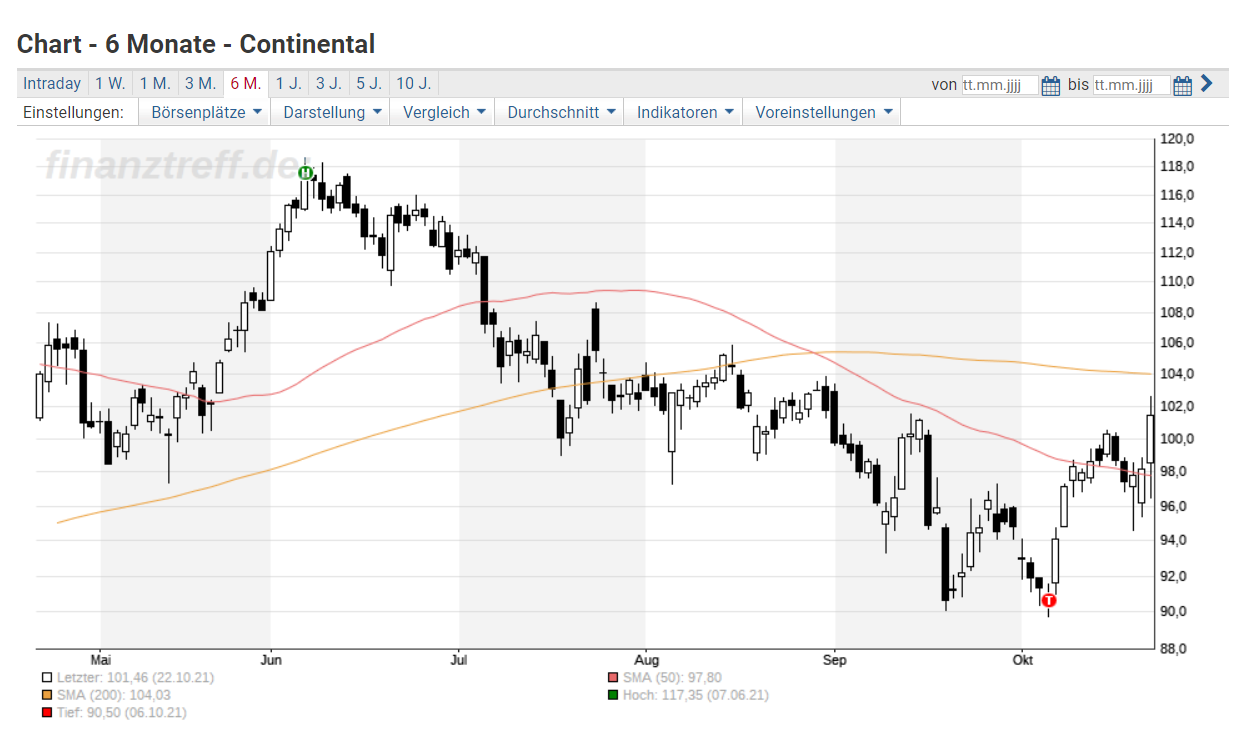Click the 'Mai' x-axis label
This screenshot has width=1241, height=734.
101,660
